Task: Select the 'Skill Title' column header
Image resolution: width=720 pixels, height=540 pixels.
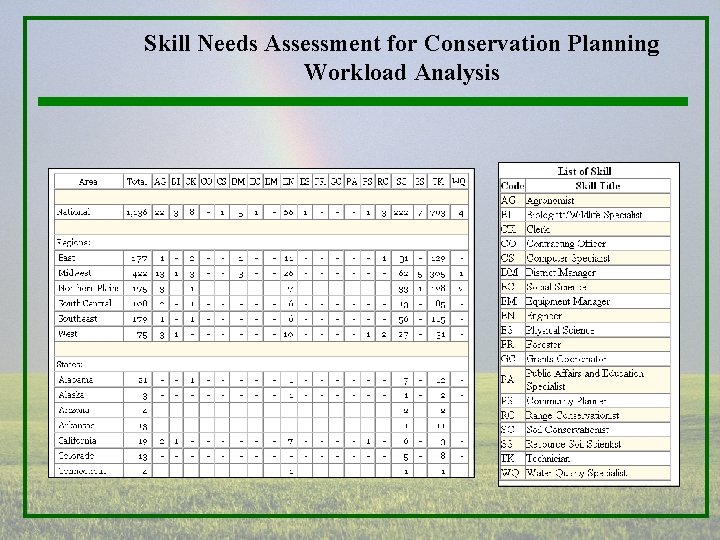Action: (x=597, y=186)
